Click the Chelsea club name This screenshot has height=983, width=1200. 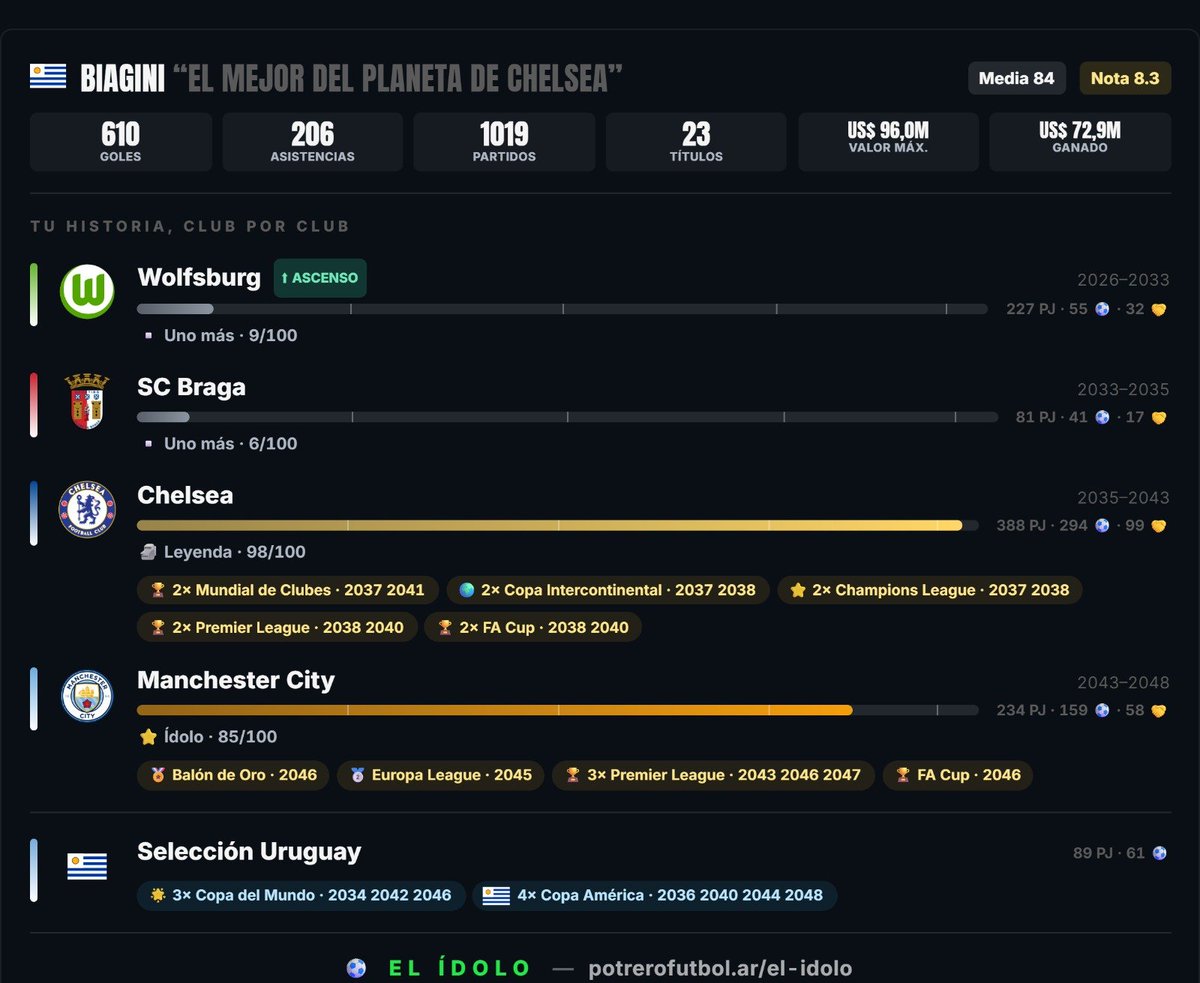(x=185, y=495)
